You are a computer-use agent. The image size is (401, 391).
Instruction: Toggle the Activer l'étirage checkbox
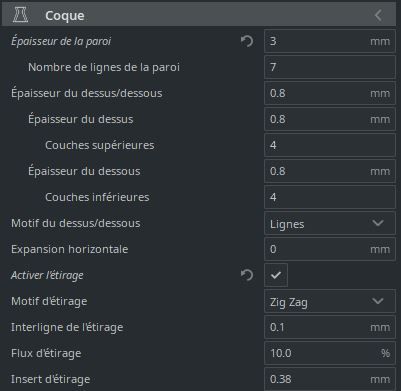click(x=276, y=275)
